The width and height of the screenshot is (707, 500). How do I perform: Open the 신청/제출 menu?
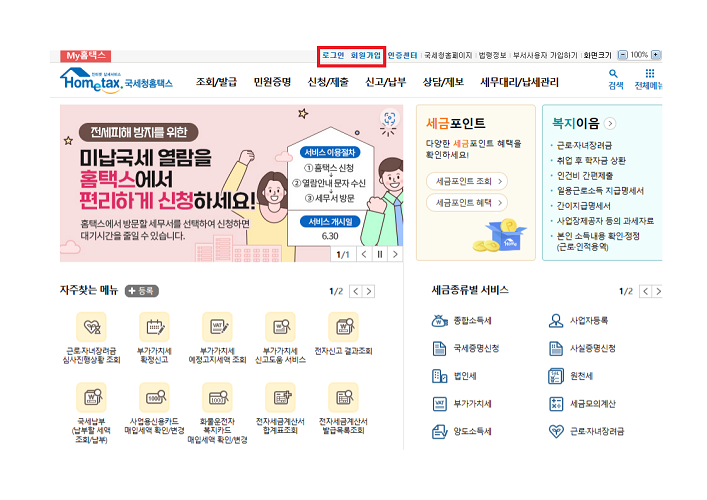pos(328,82)
